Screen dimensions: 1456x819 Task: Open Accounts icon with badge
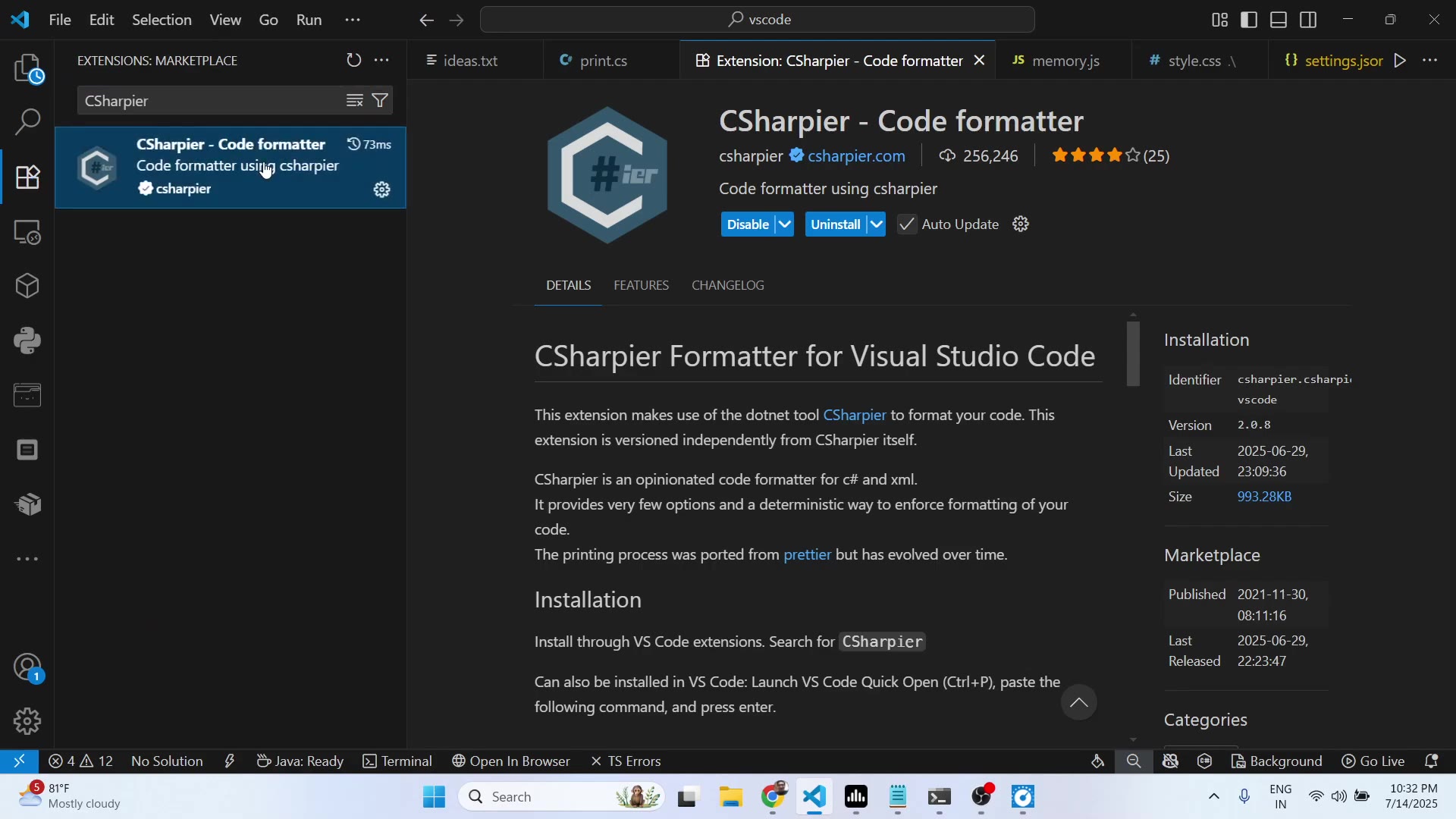(x=28, y=668)
